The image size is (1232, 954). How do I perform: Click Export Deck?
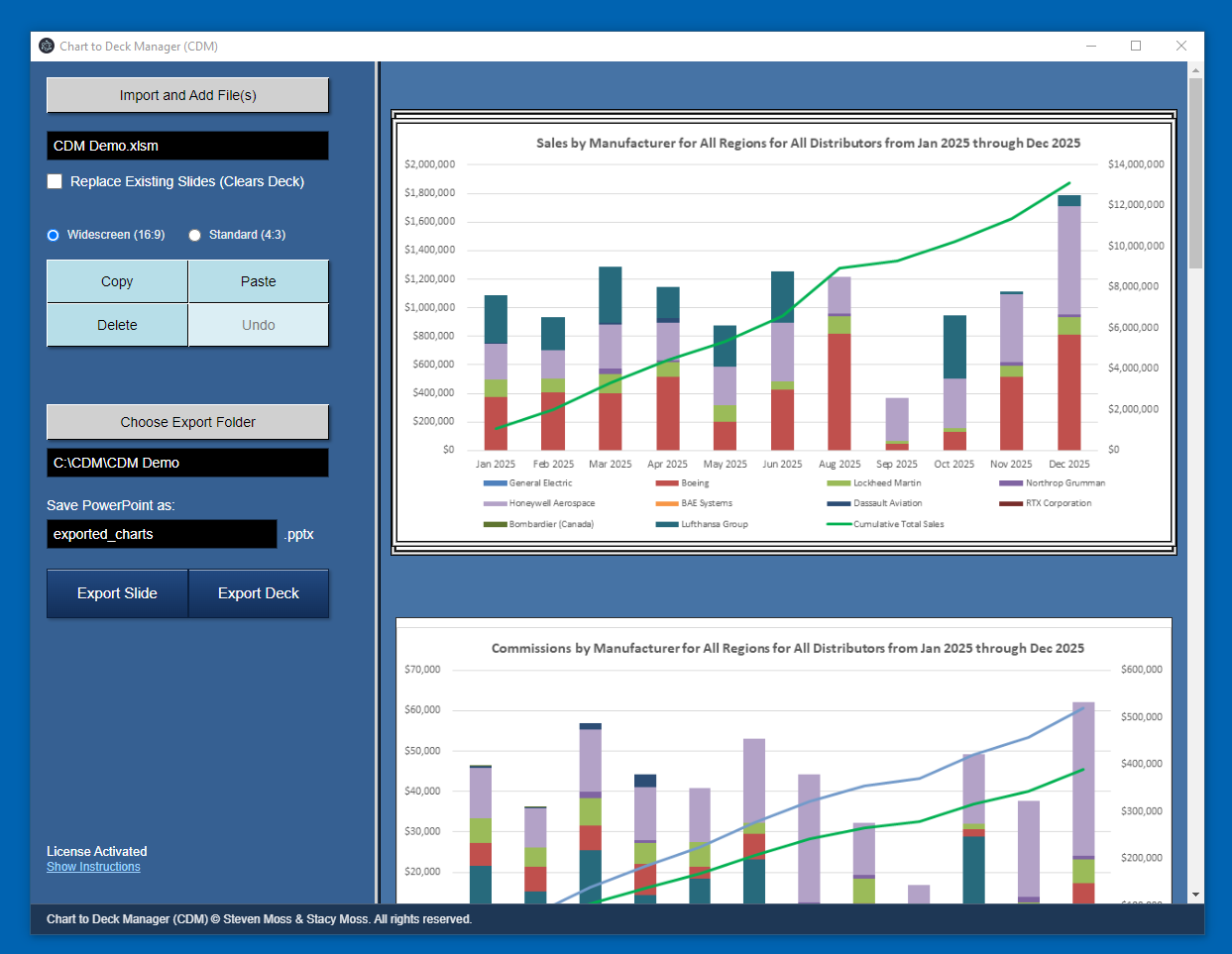(x=259, y=593)
